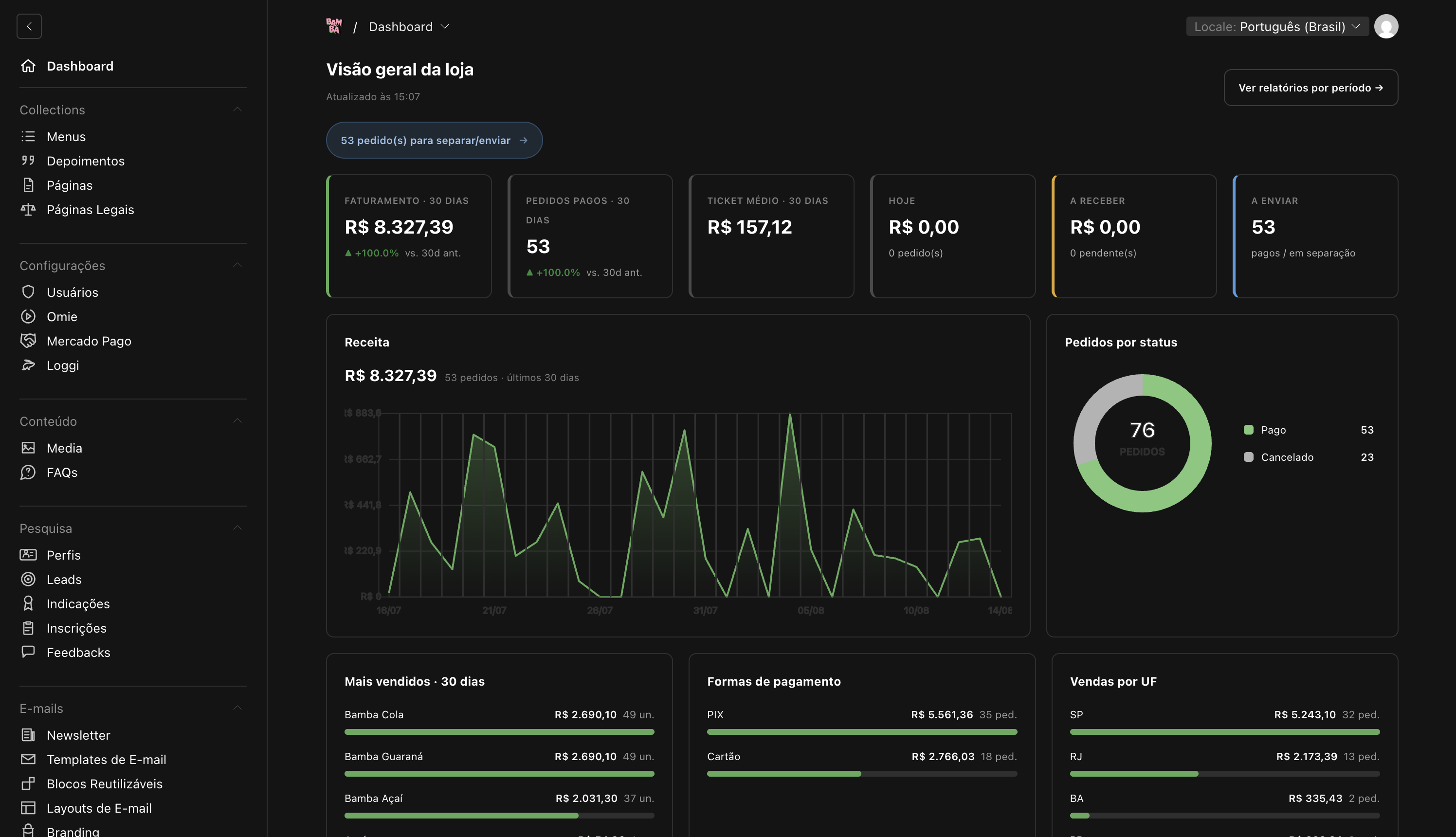1456x837 pixels.
Task: Click the A Receber R$ 0,00 value
Action: 1105,227
